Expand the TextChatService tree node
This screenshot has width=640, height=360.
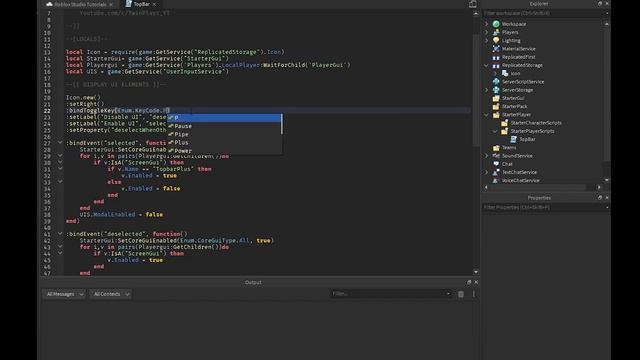coord(487,172)
